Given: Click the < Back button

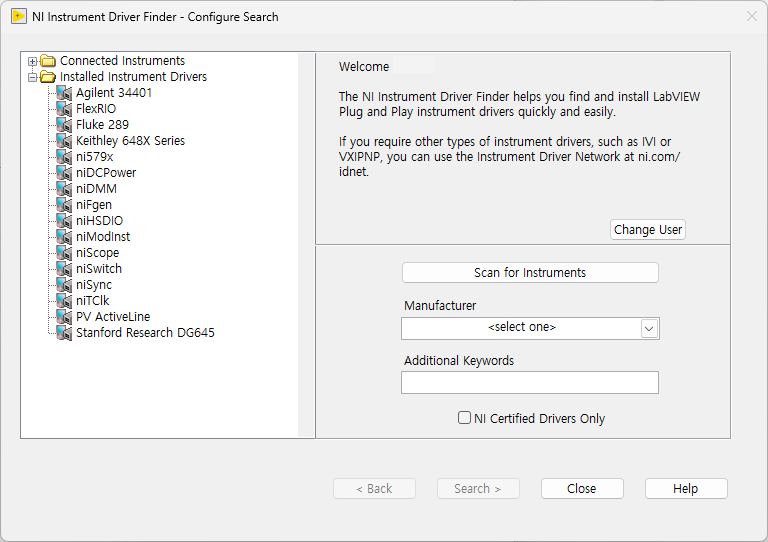Looking at the screenshot, I should pyautogui.click(x=374, y=489).
